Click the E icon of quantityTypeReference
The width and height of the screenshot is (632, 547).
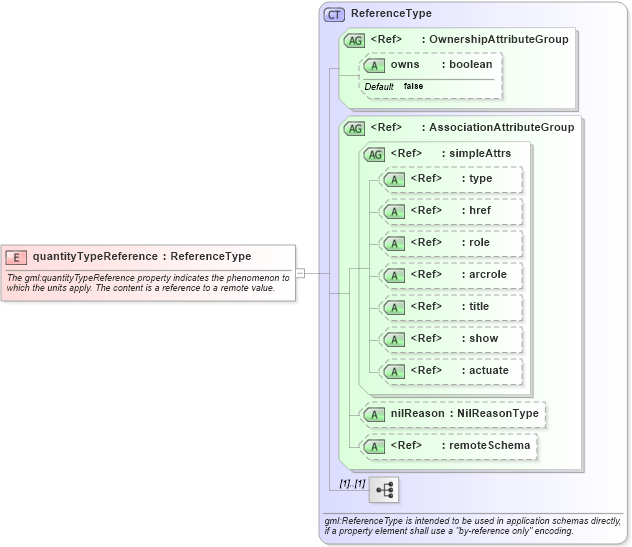pos(16,257)
